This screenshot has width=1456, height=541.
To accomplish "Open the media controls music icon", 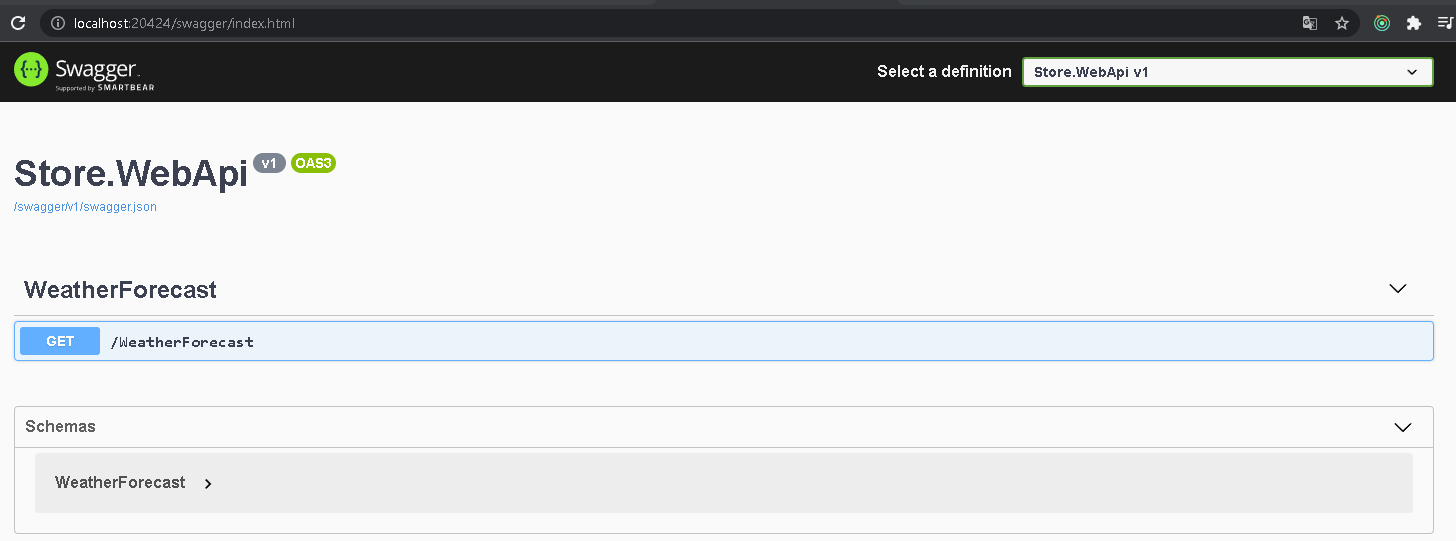I will [1445, 23].
